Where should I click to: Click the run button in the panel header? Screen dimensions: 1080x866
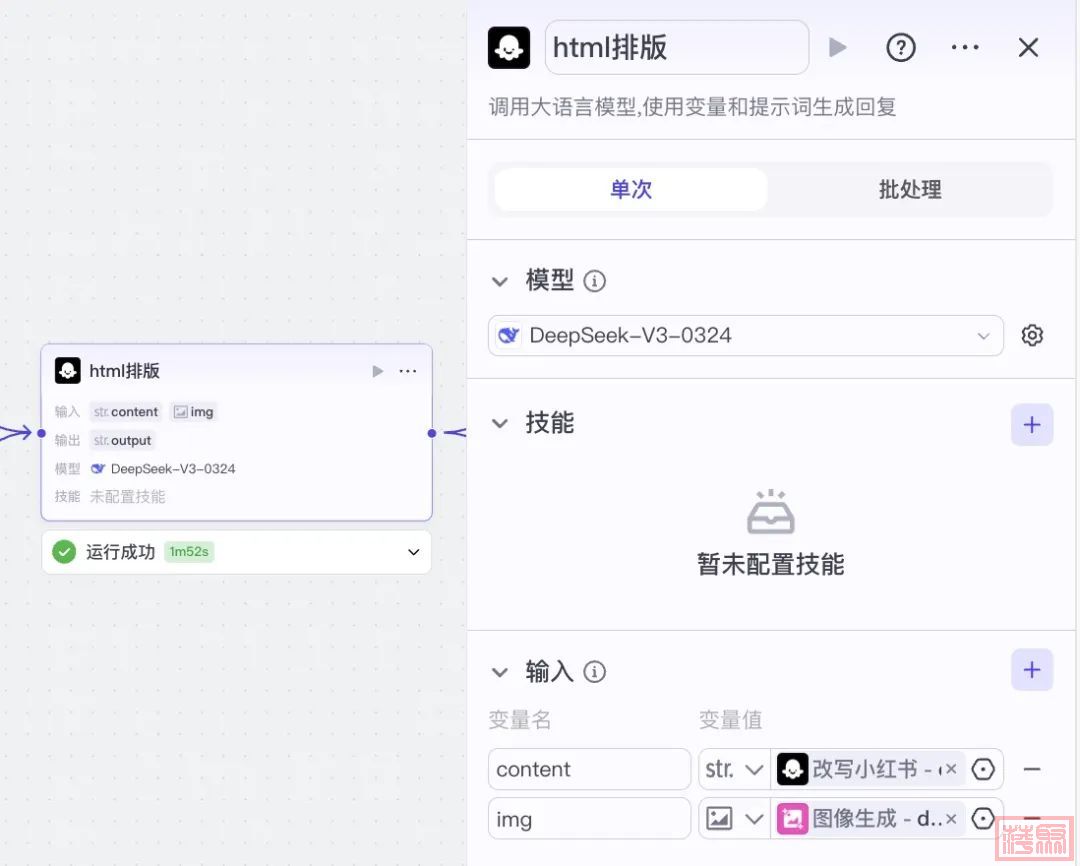[x=838, y=48]
